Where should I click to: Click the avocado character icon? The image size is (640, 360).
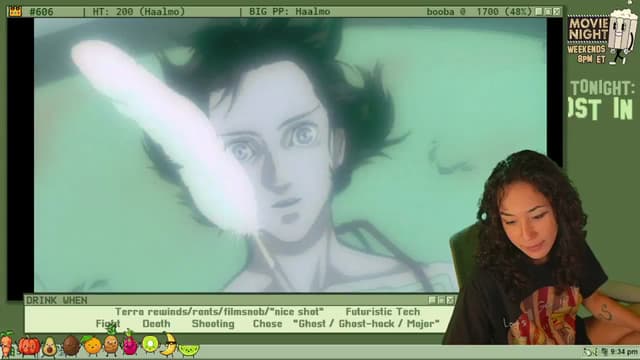tap(49, 347)
